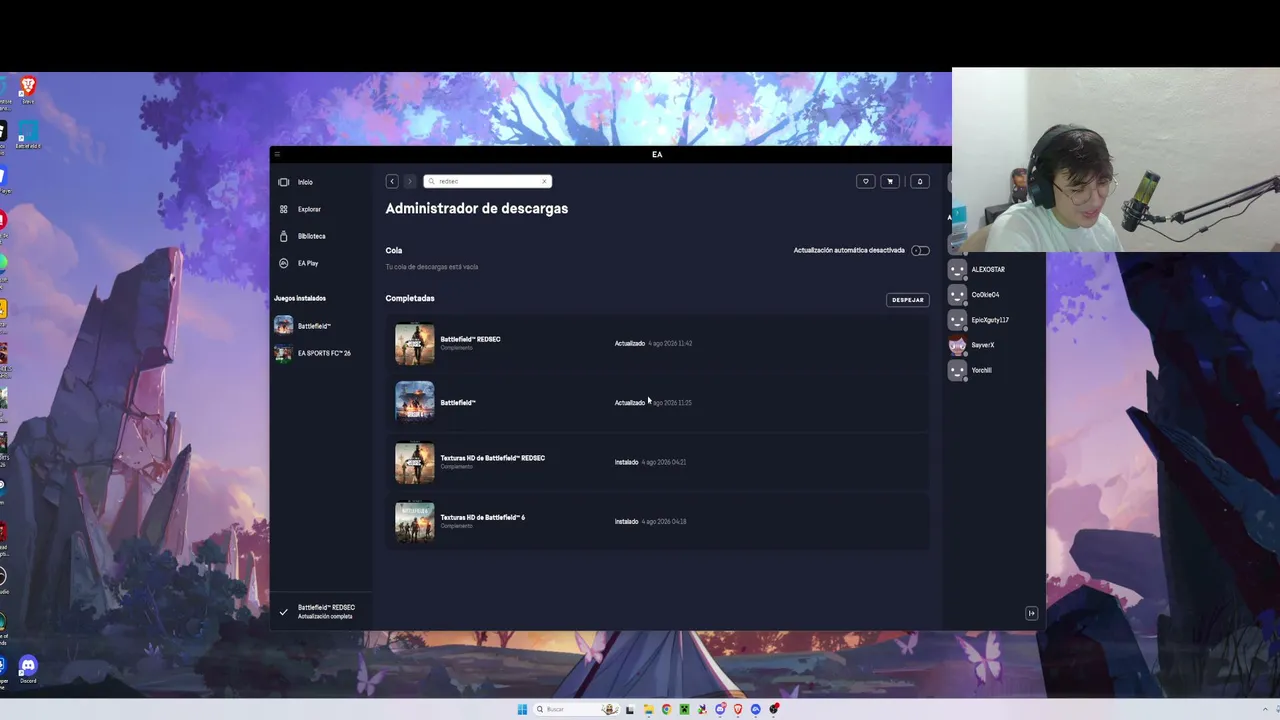This screenshot has width=1280, height=720.
Task: Select friend ALEXOSTAR
Action: click(x=976, y=269)
